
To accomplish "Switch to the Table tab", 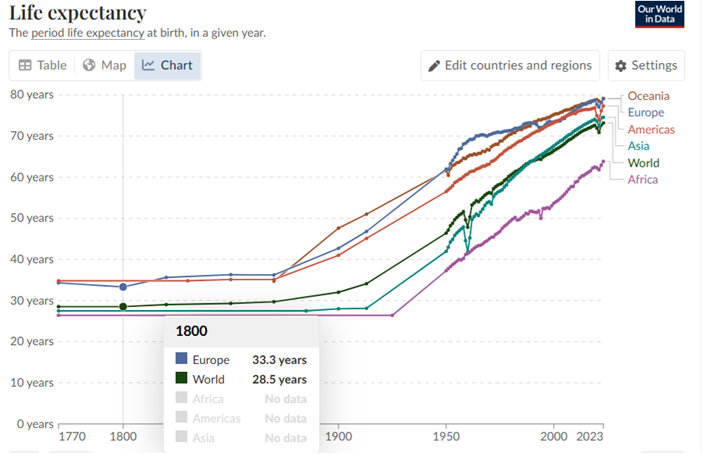I will coord(43,65).
